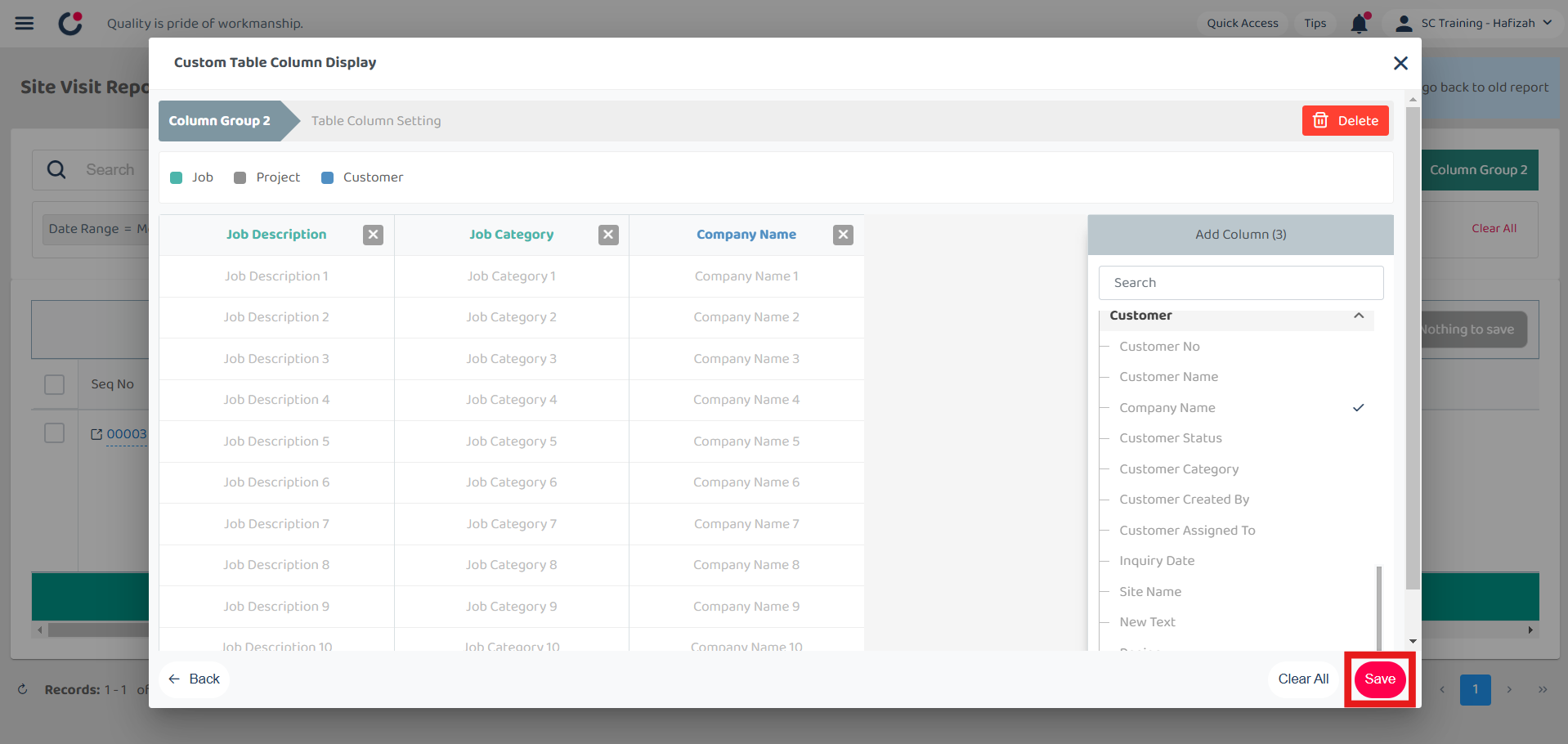Select the Column Group 2 breadcrumb step
The width and height of the screenshot is (1568, 744).
220,121
